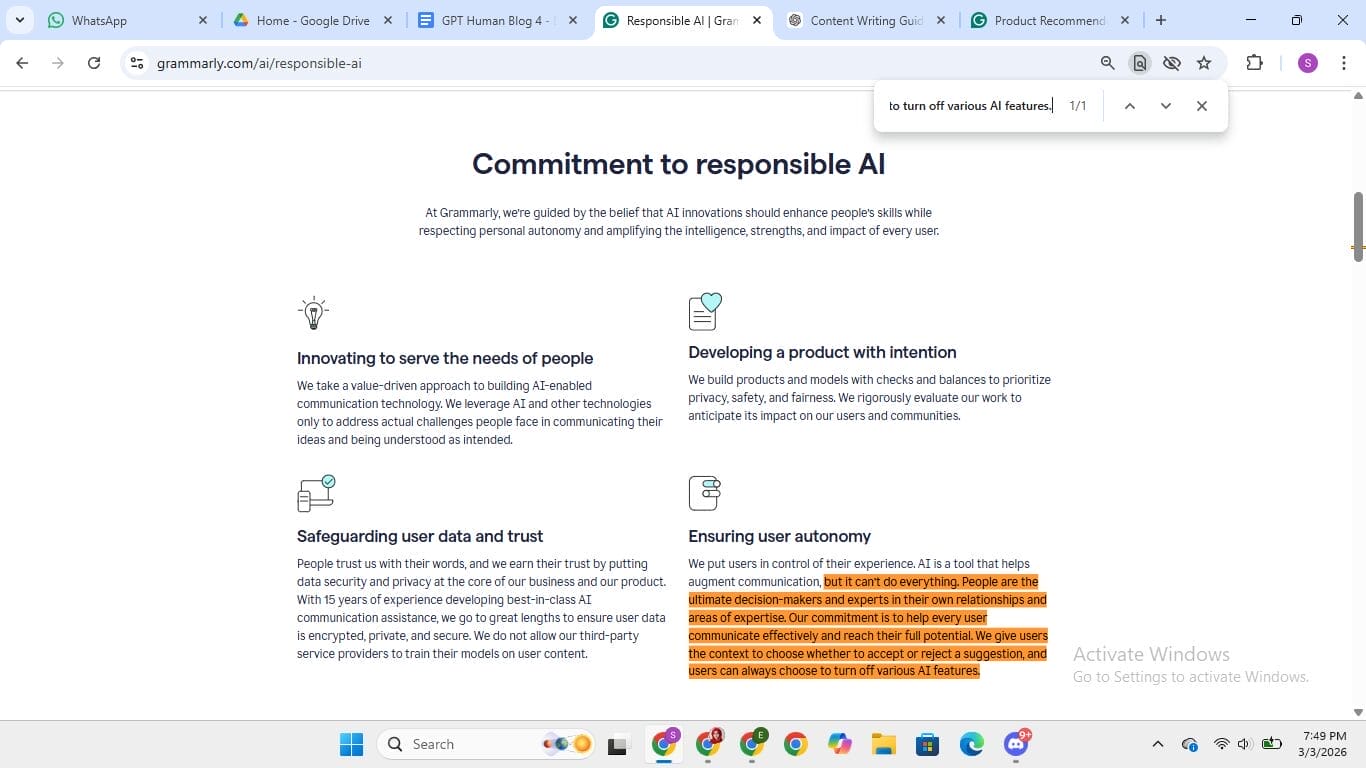Go to previous find result

tap(1129, 106)
